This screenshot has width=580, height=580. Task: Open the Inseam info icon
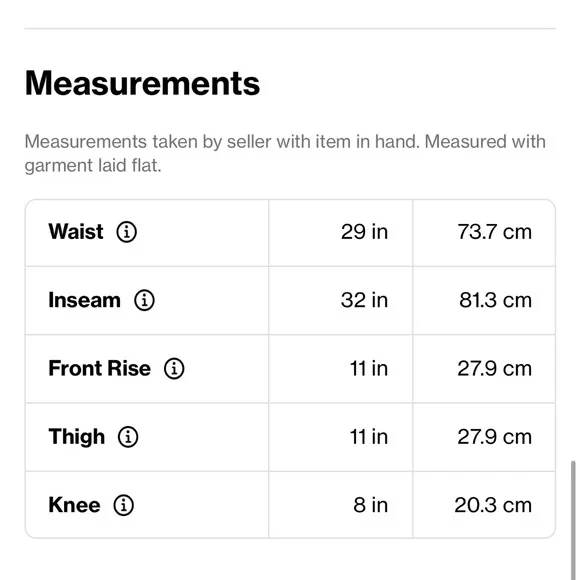tap(144, 300)
